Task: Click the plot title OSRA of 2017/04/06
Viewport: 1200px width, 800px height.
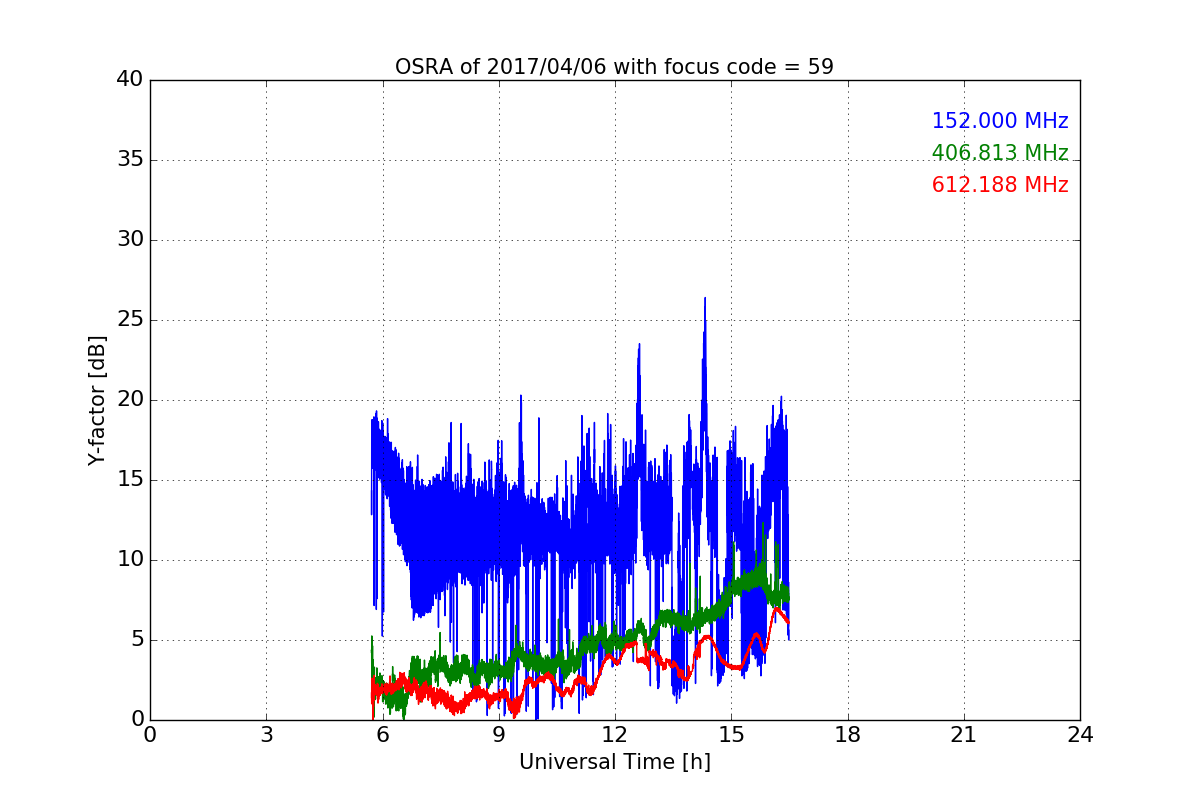Action: coord(614,67)
